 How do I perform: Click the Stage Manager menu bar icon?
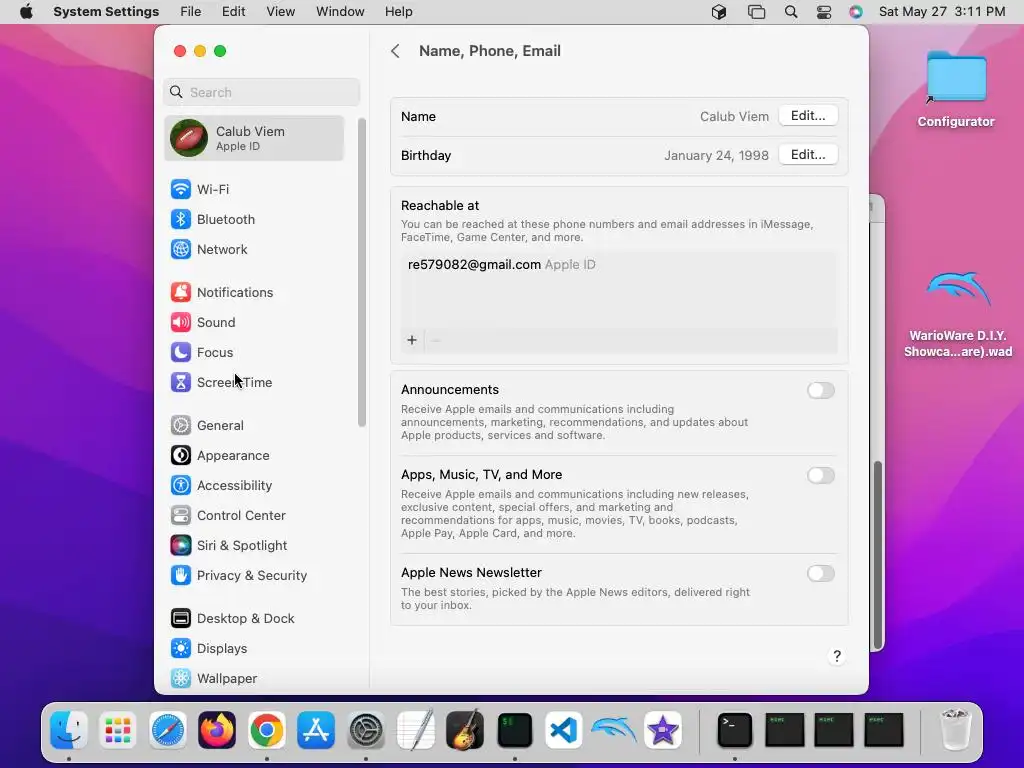pyautogui.click(x=756, y=12)
